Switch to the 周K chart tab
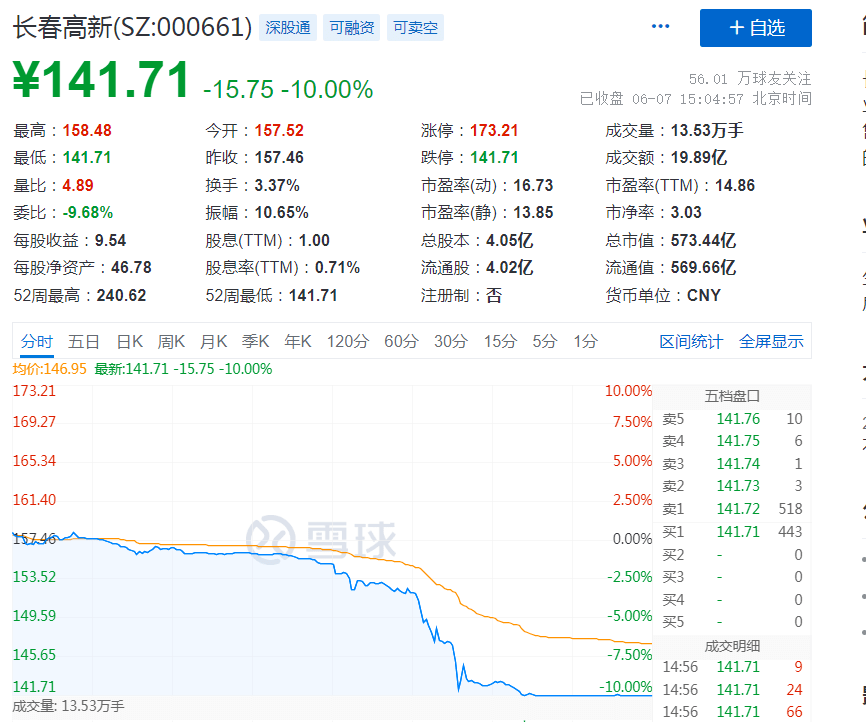 [171, 341]
